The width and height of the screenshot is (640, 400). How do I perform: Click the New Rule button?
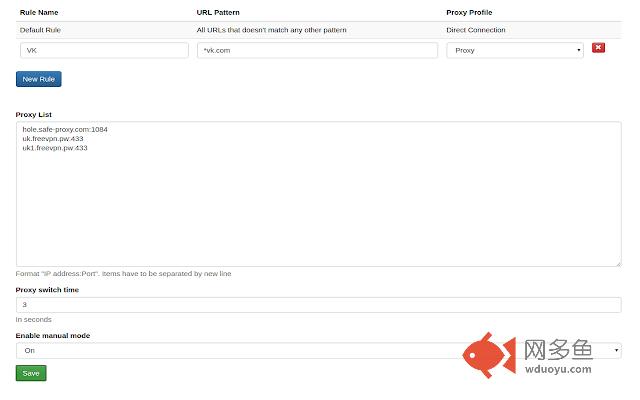tap(38, 79)
